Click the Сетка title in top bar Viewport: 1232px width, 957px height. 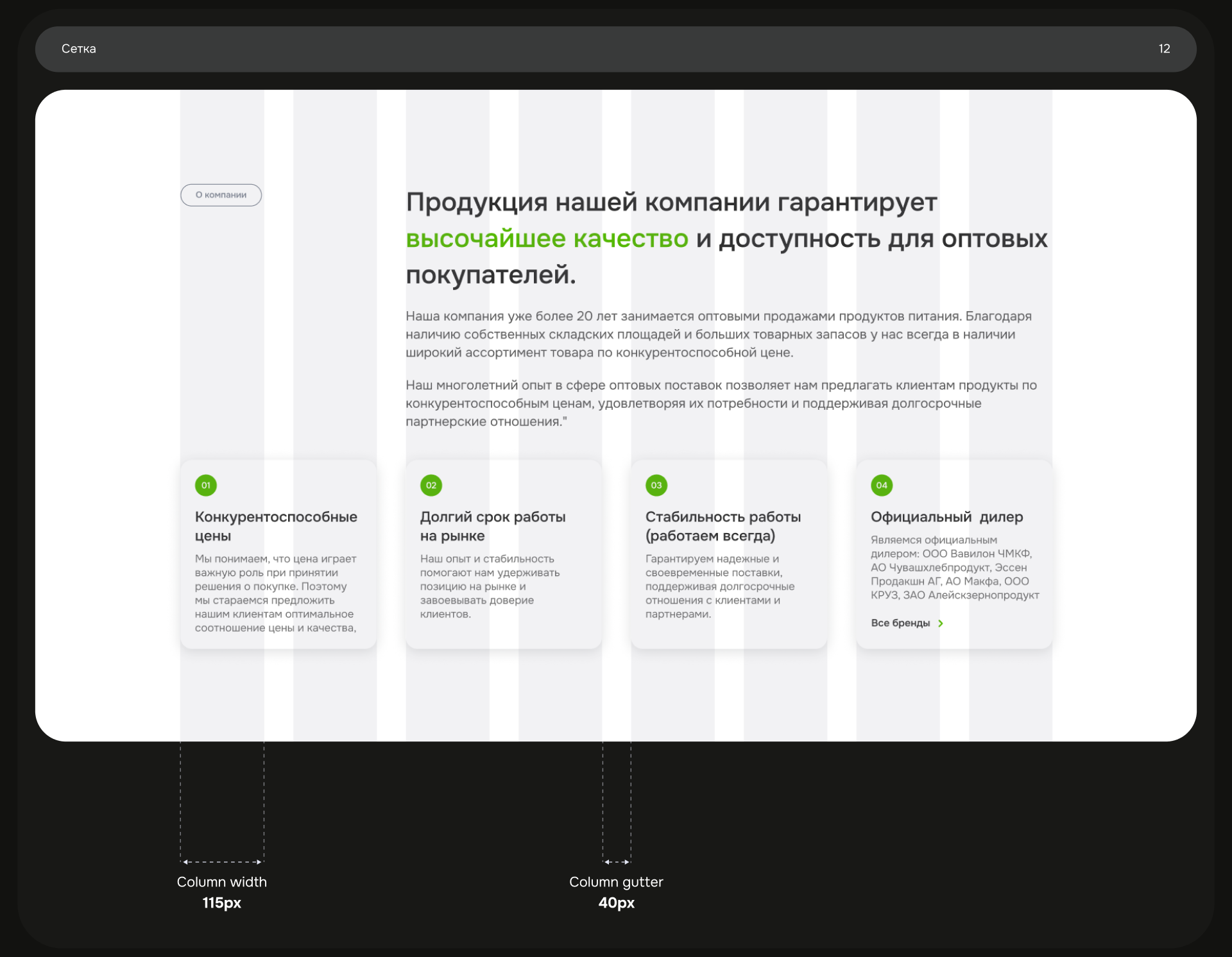[79, 49]
